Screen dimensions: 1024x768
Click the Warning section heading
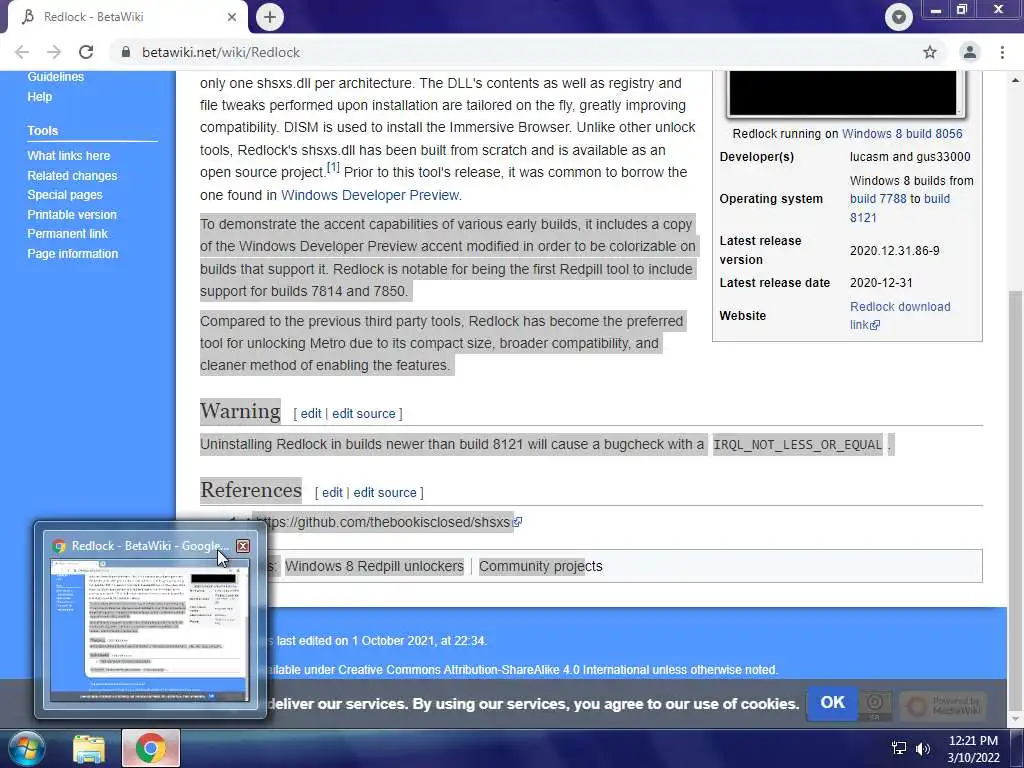[240, 411]
